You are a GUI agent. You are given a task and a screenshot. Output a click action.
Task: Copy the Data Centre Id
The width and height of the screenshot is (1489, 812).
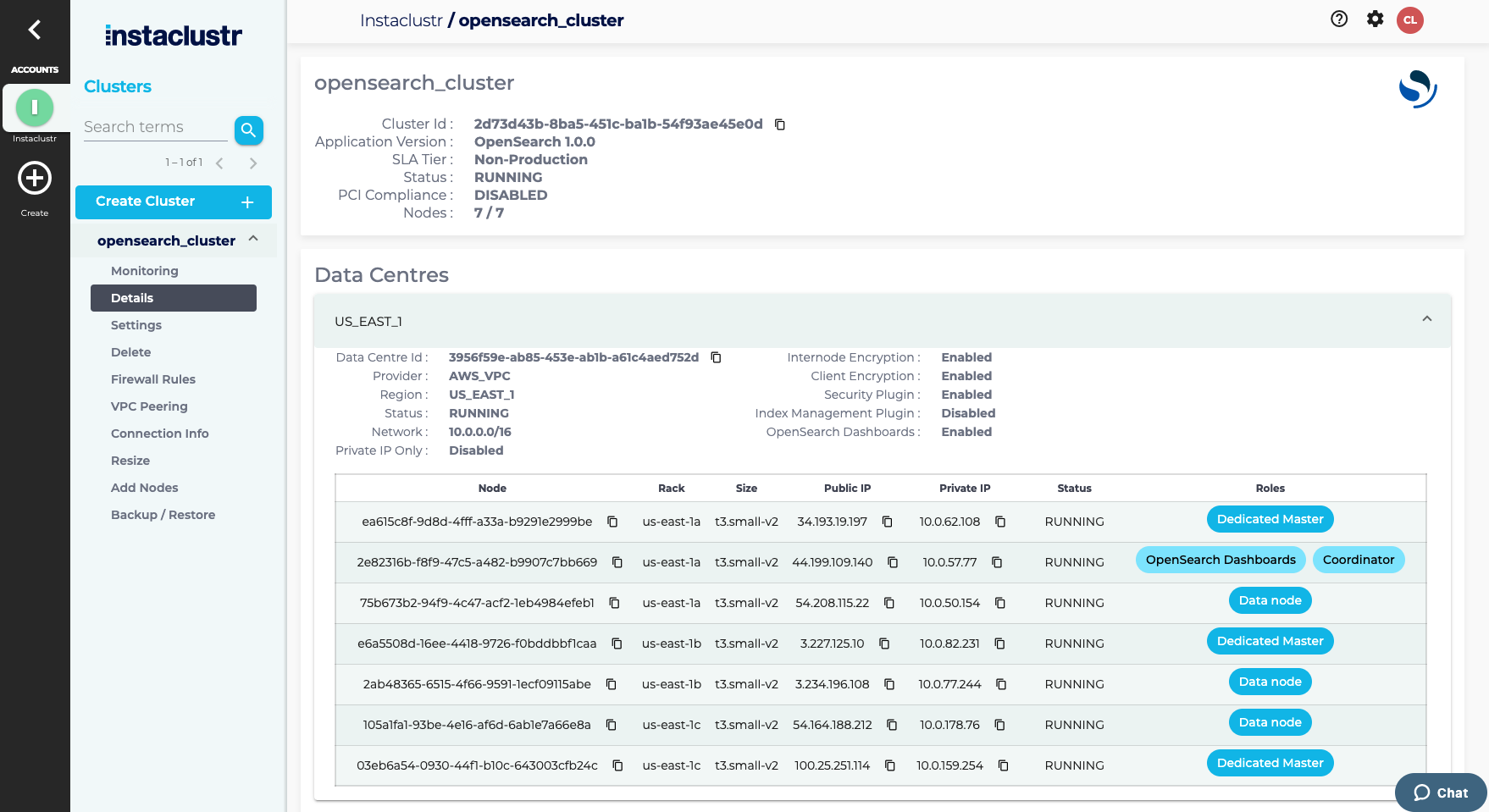(x=716, y=357)
